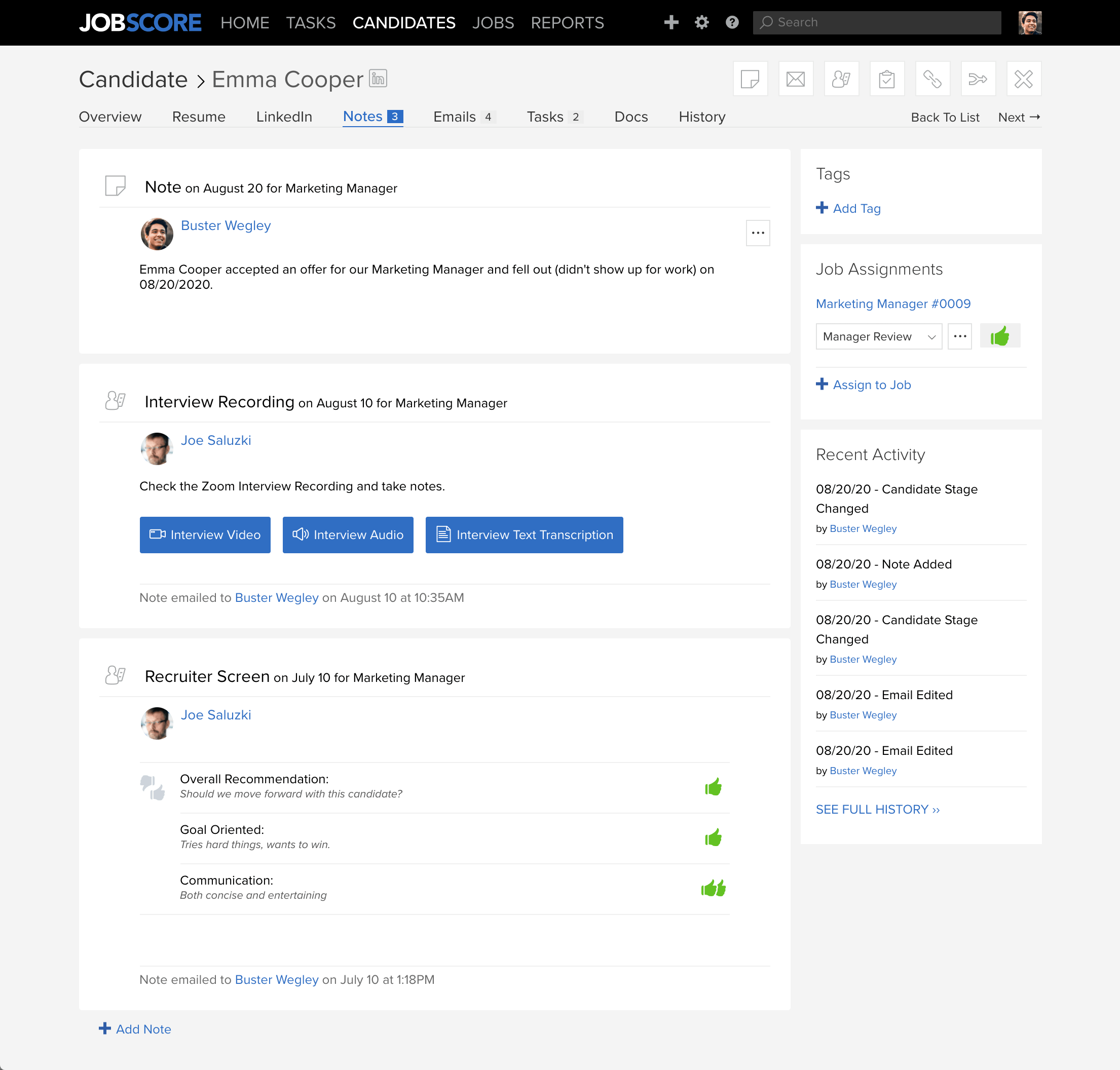This screenshot has height=1070, width=1120.
Task: Click the plus add icon in top bar
Action: pyautogui.click(x=671, y=22)
